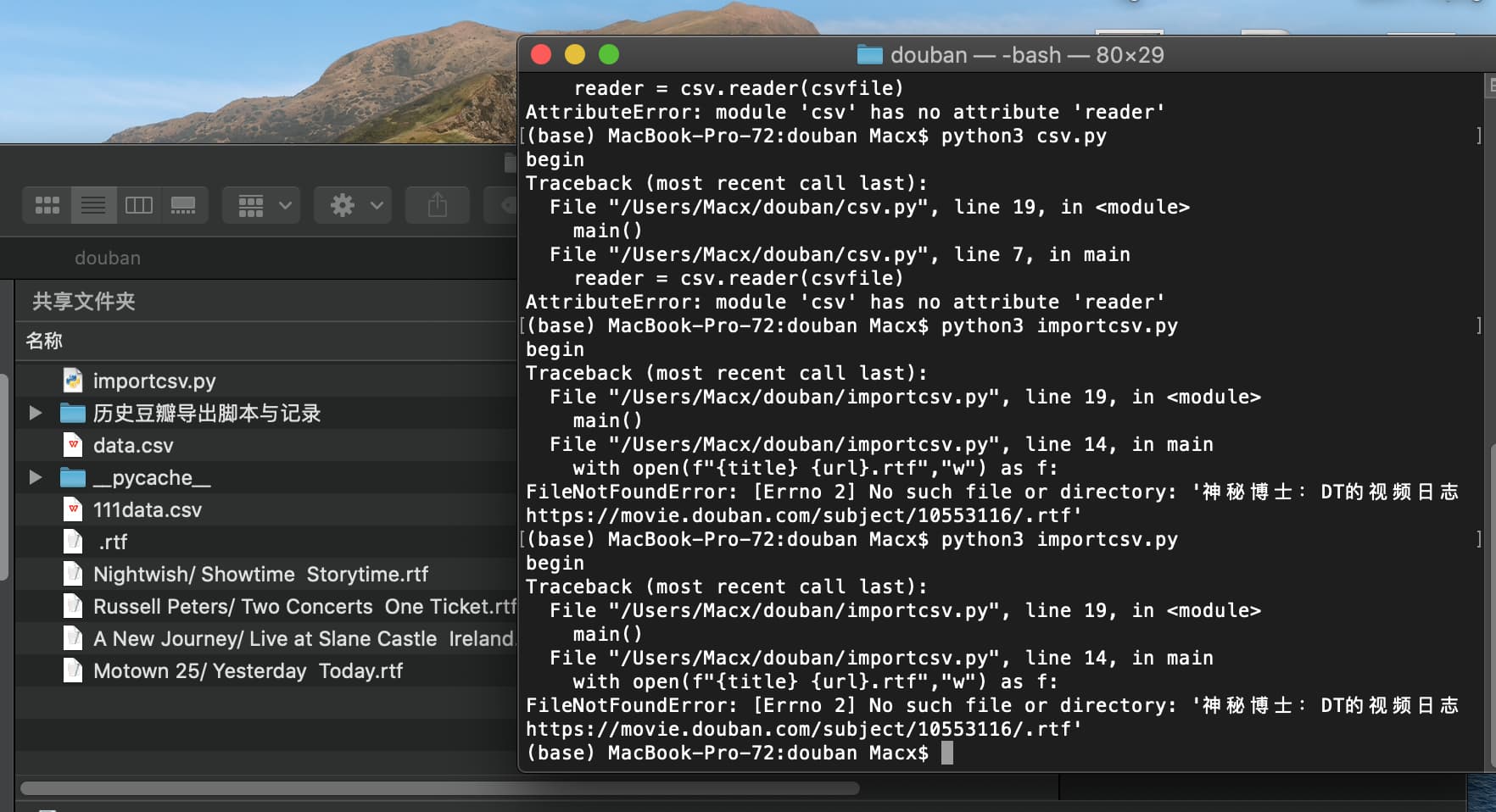The image size is (1496, 812).
Task: Switch Finder to list view
Action: (x=93, y=205)
